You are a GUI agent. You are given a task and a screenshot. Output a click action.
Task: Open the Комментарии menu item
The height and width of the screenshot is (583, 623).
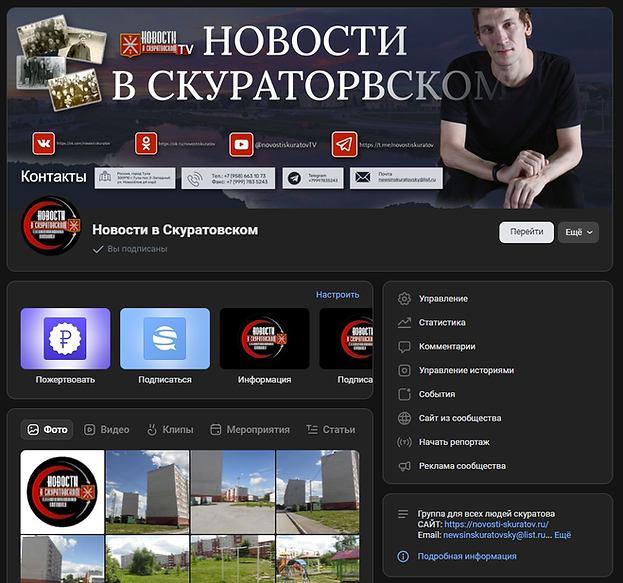coord(497,347)
